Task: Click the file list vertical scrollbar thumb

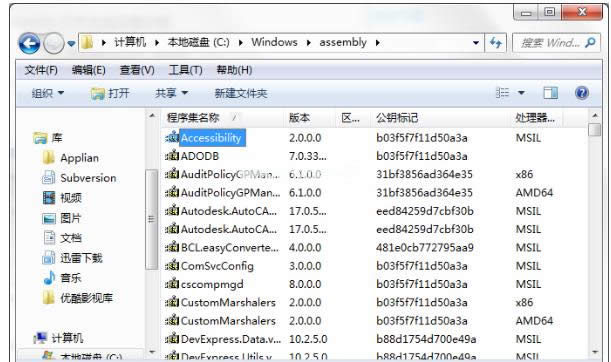Action: click(595, 129)
